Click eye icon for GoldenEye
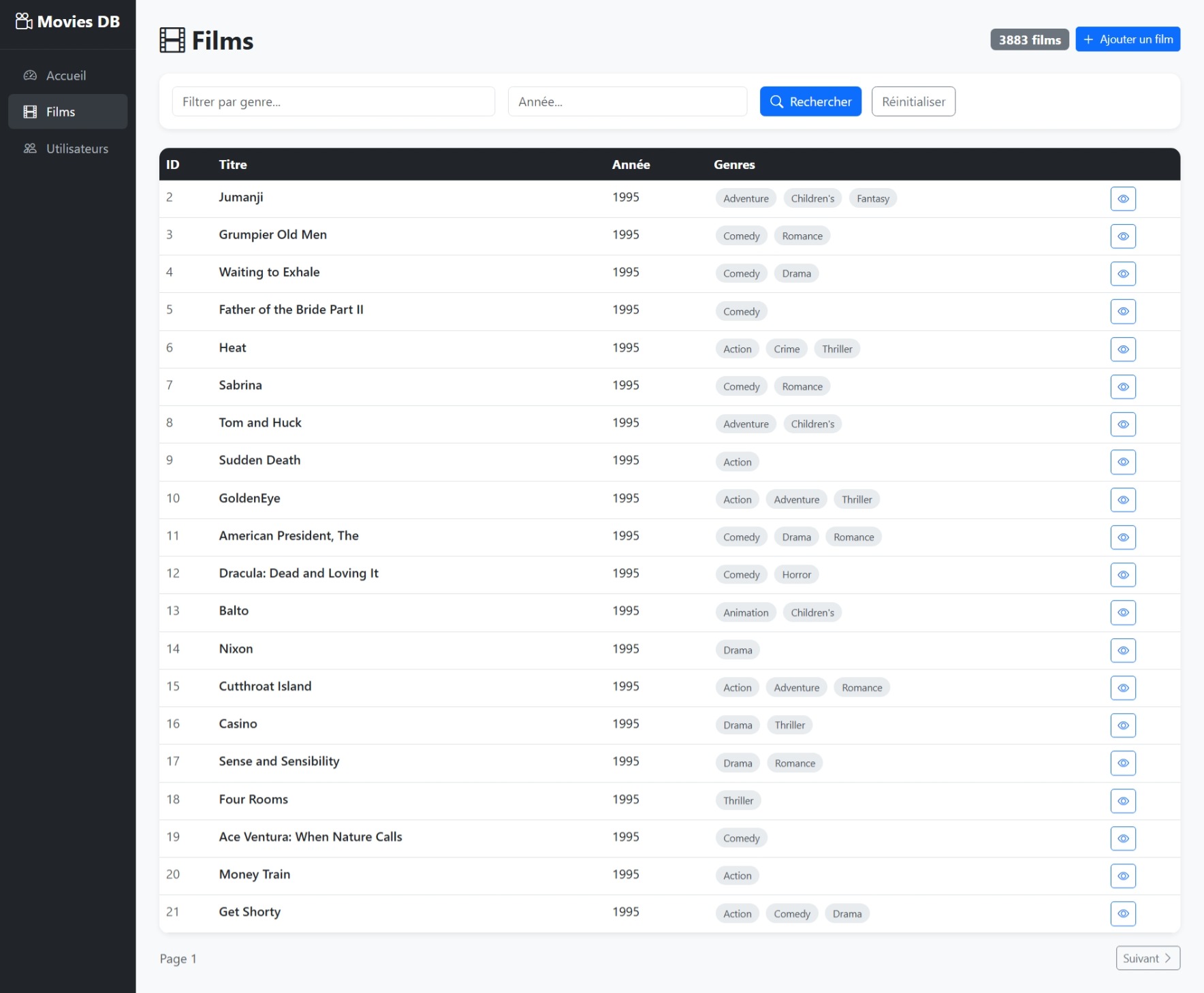The width and height of the screenshot is (1204, 993). (x=1123, y=500)
